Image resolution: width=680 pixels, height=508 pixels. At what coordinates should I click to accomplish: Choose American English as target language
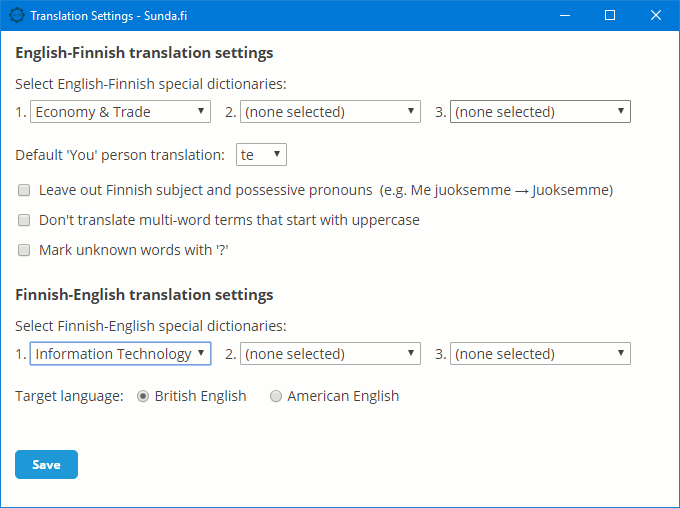(x=276, y=396)
